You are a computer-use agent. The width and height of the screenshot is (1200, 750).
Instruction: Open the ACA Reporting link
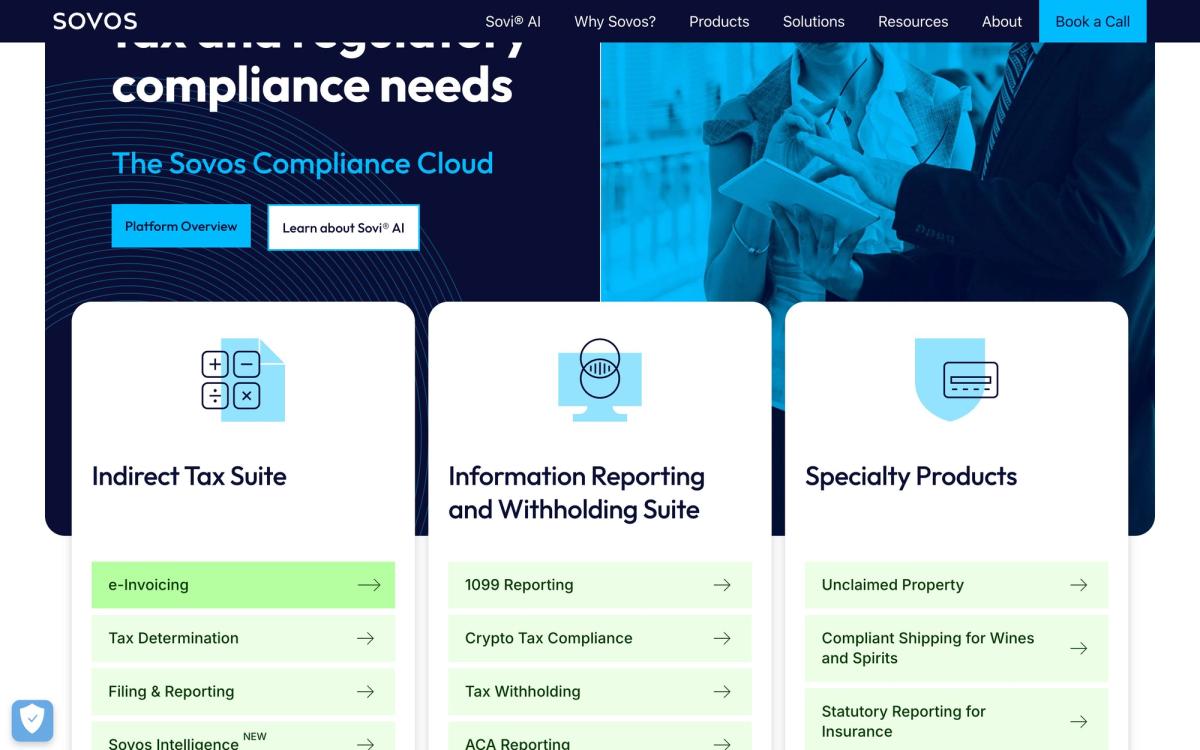point(600,736)
